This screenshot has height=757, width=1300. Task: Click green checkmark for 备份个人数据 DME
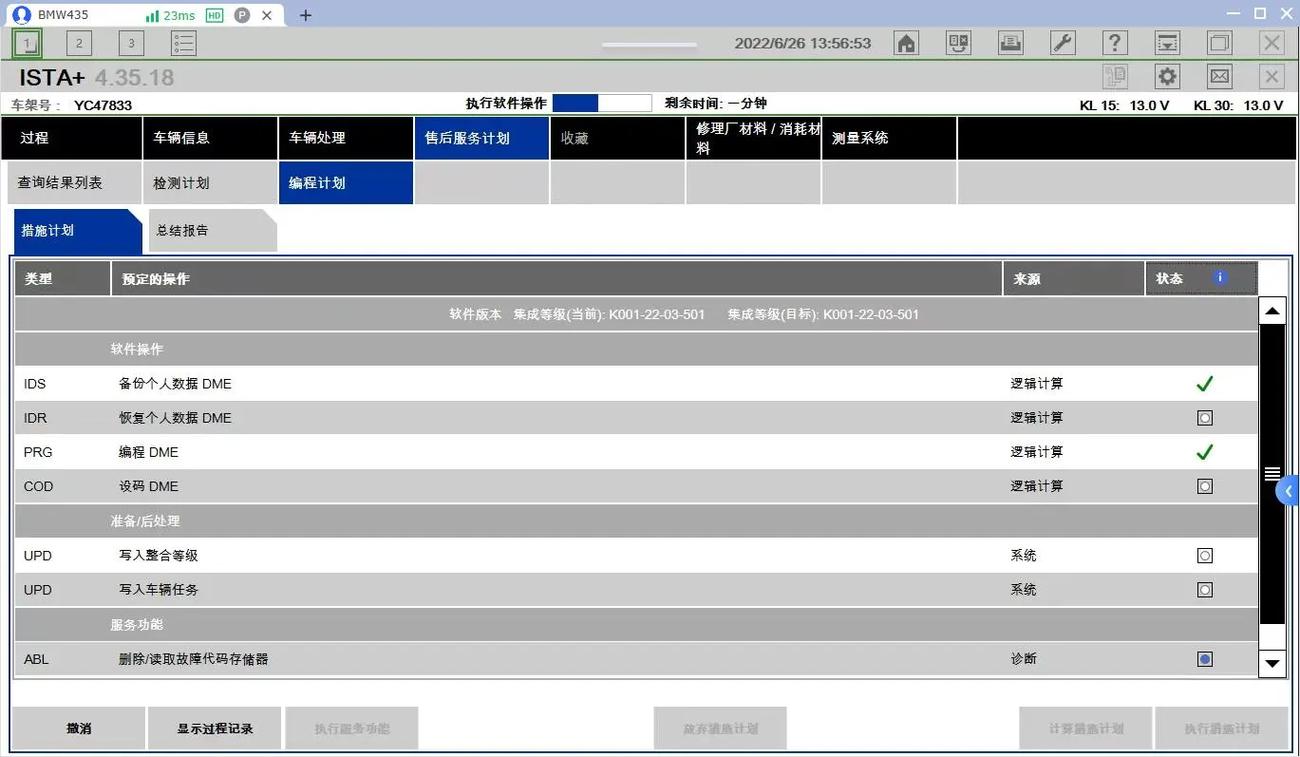pos(1204,384)
